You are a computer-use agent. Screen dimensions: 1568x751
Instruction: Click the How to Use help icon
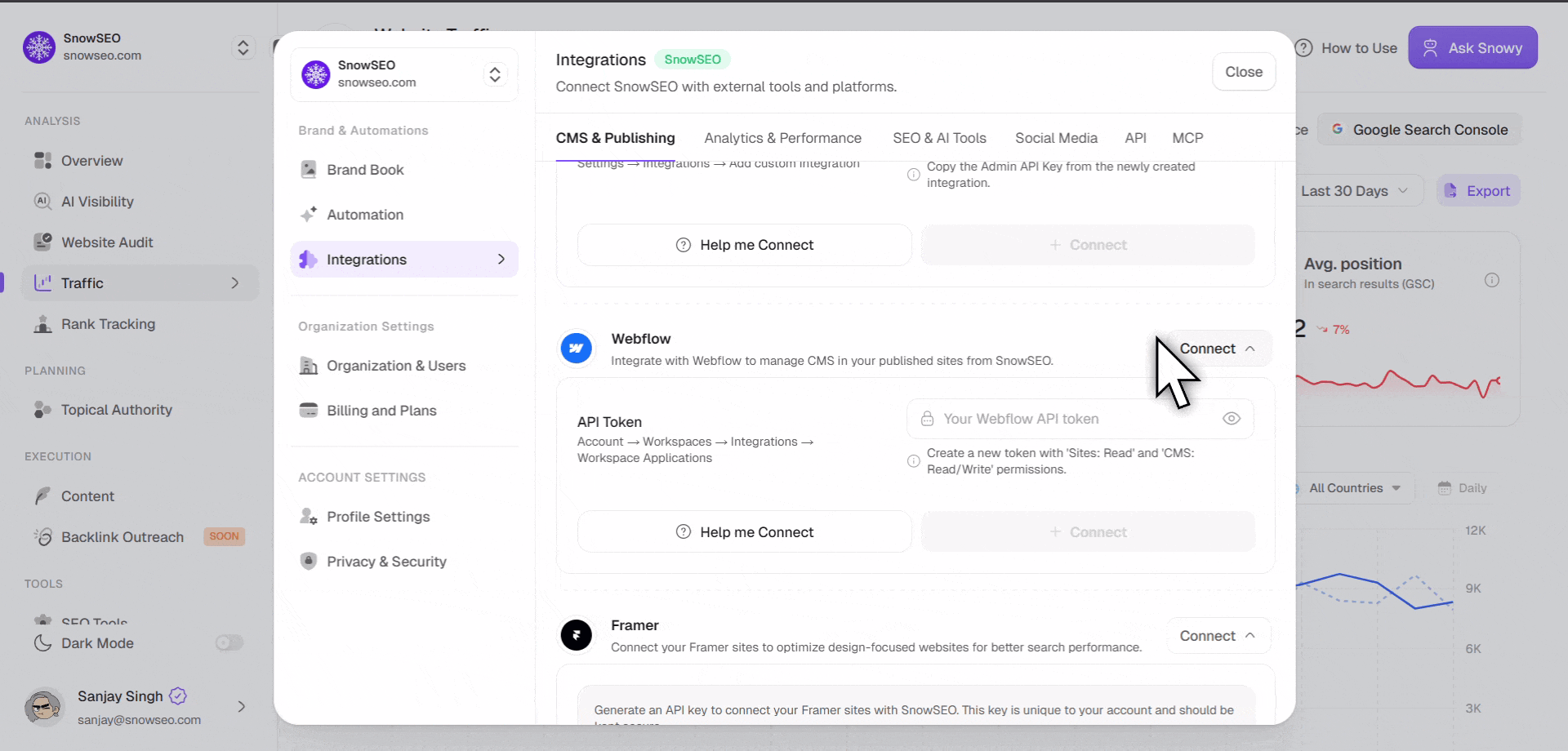point(1304,48)
